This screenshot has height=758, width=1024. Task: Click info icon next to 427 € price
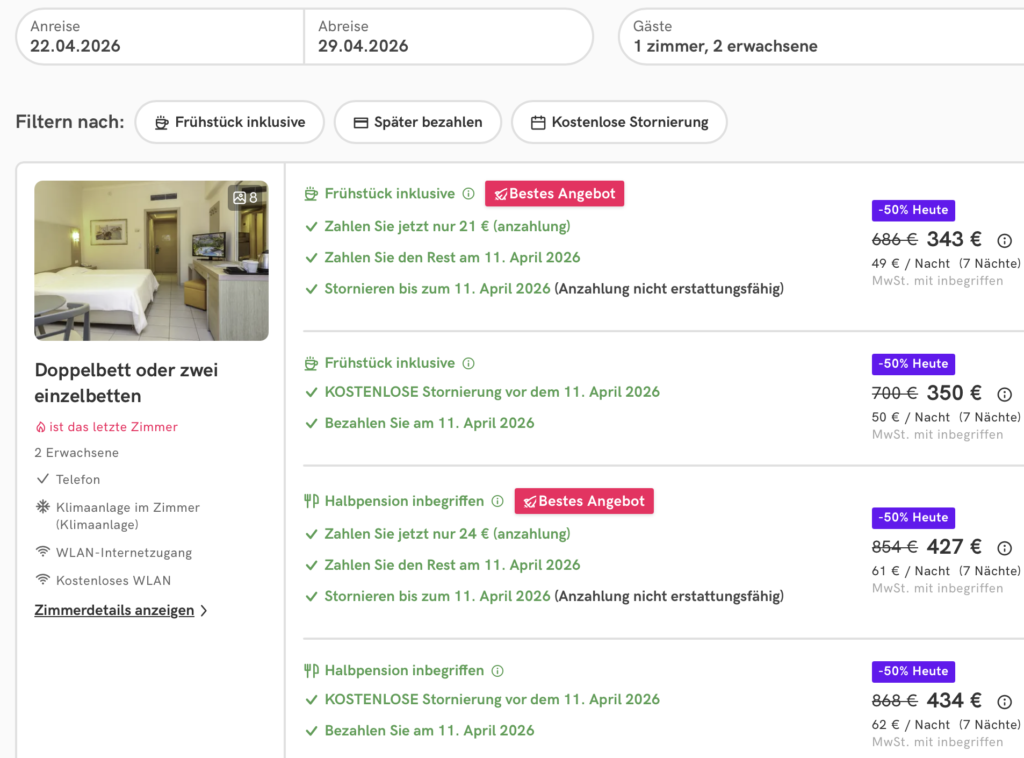(1005, 548)
